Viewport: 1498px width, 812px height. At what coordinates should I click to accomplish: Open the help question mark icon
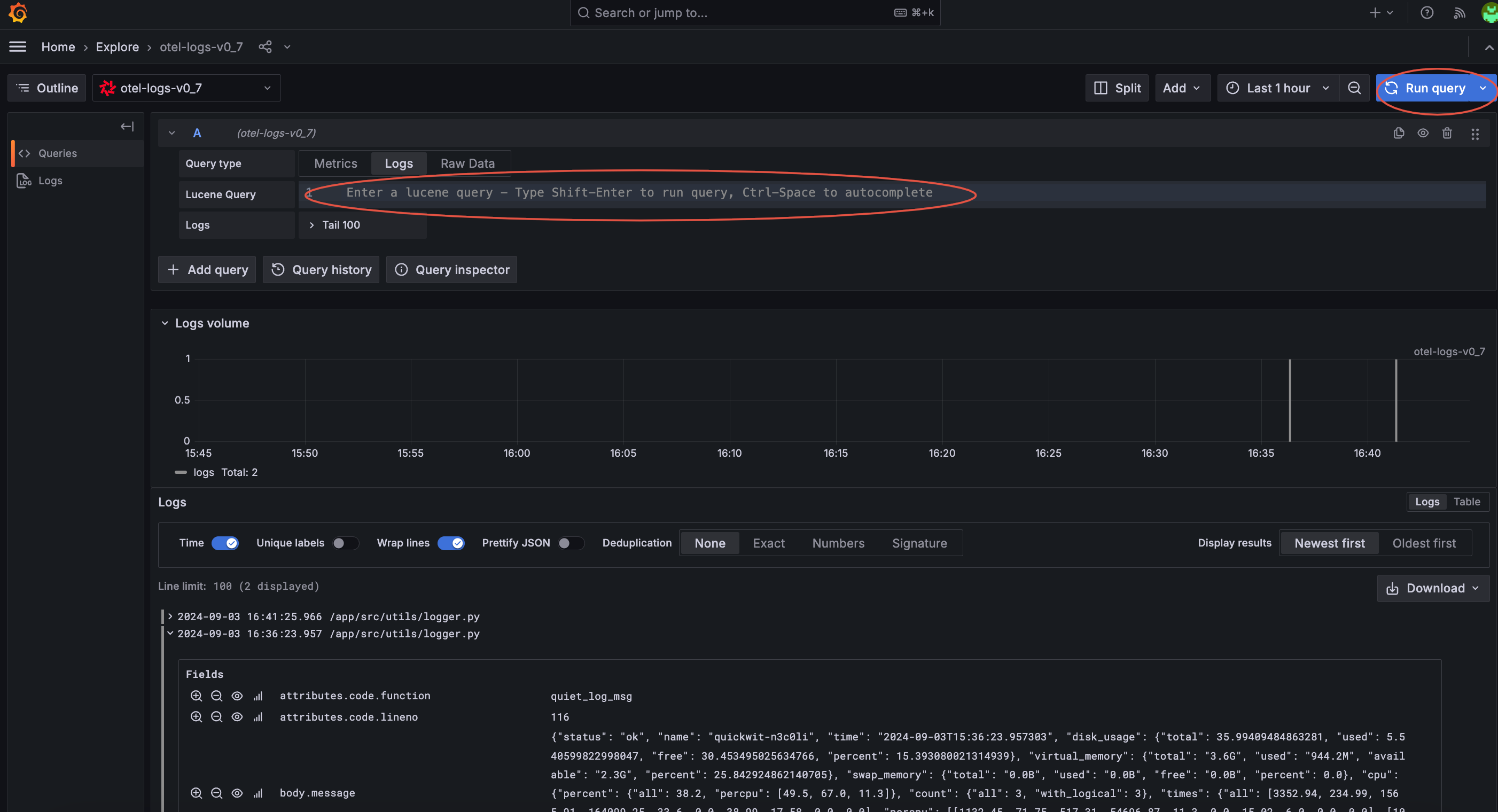coord(1426,13)
